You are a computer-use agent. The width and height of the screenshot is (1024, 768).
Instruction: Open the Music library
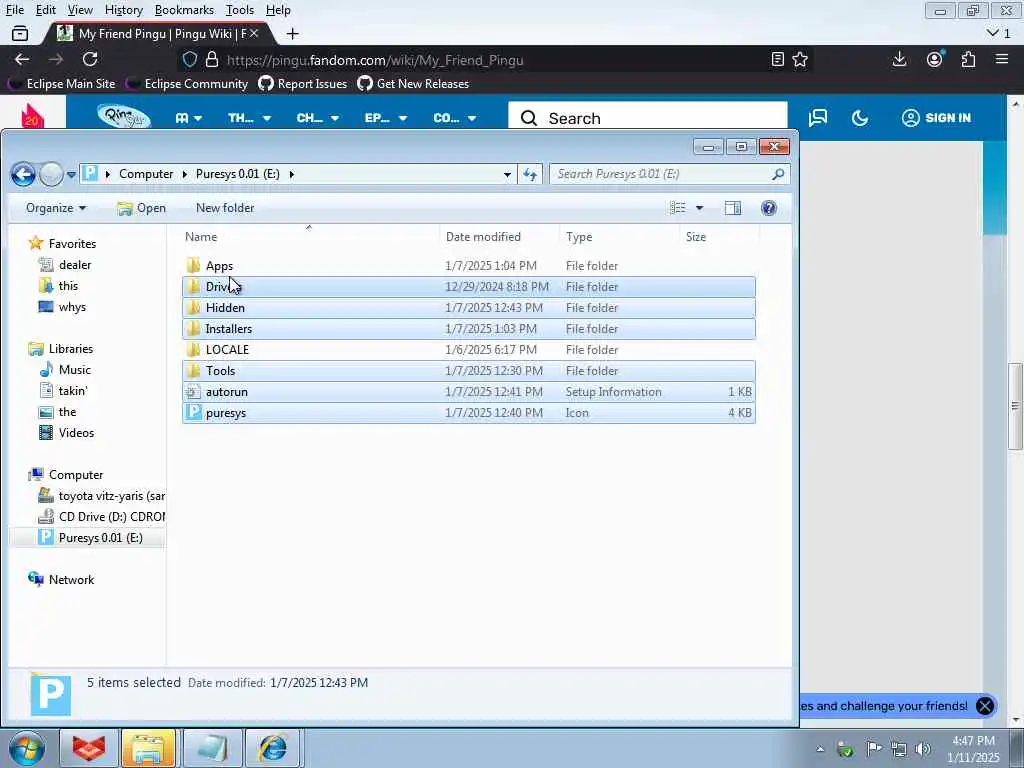[x=74, y=370]
